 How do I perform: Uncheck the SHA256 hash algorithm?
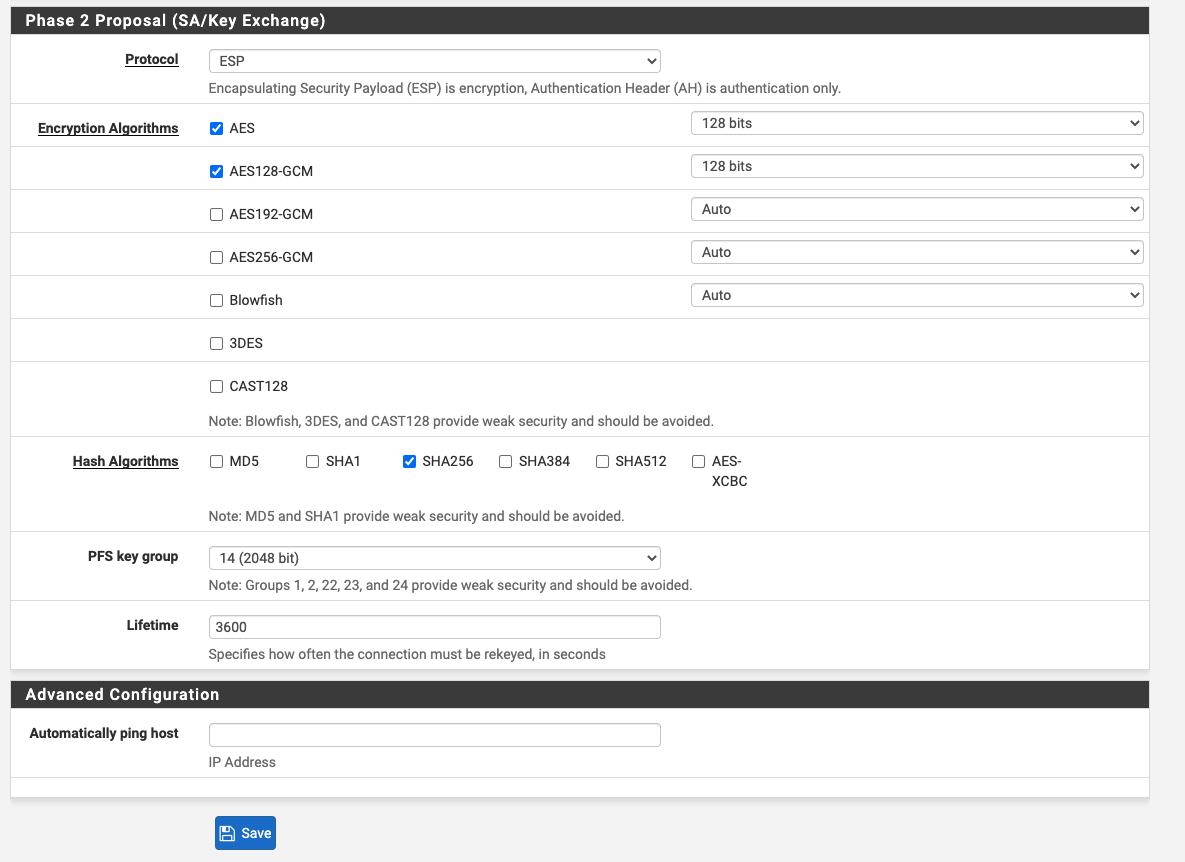(409, 462)
